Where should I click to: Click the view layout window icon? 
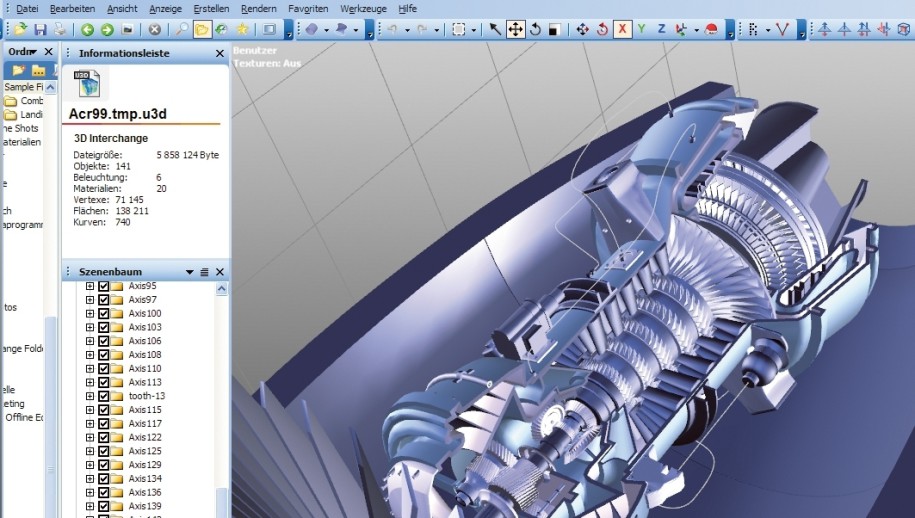pos(269,29)
